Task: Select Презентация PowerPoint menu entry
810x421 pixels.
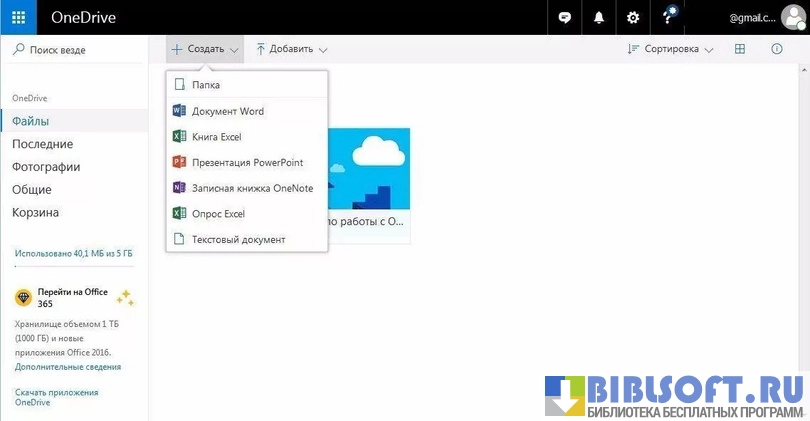Action: coord(247,162)
